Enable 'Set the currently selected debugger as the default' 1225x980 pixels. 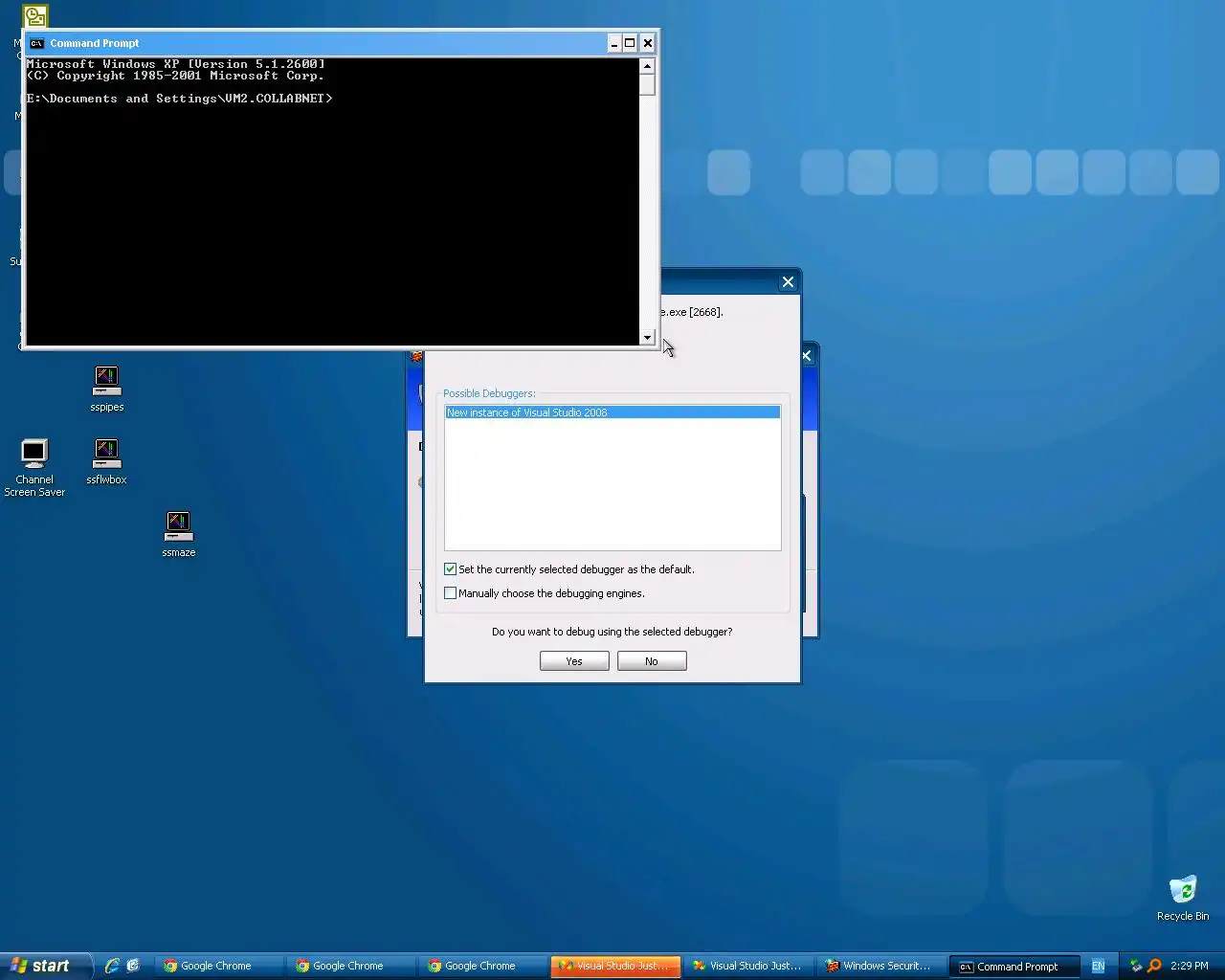(x=450, y=569)
